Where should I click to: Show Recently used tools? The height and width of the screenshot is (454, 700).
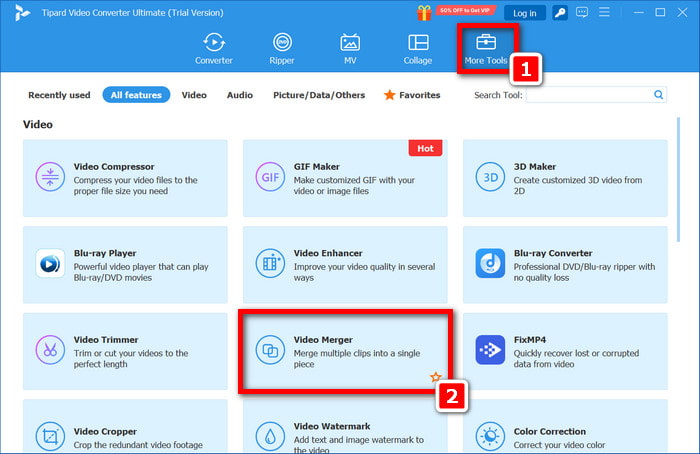coord(59,95)
